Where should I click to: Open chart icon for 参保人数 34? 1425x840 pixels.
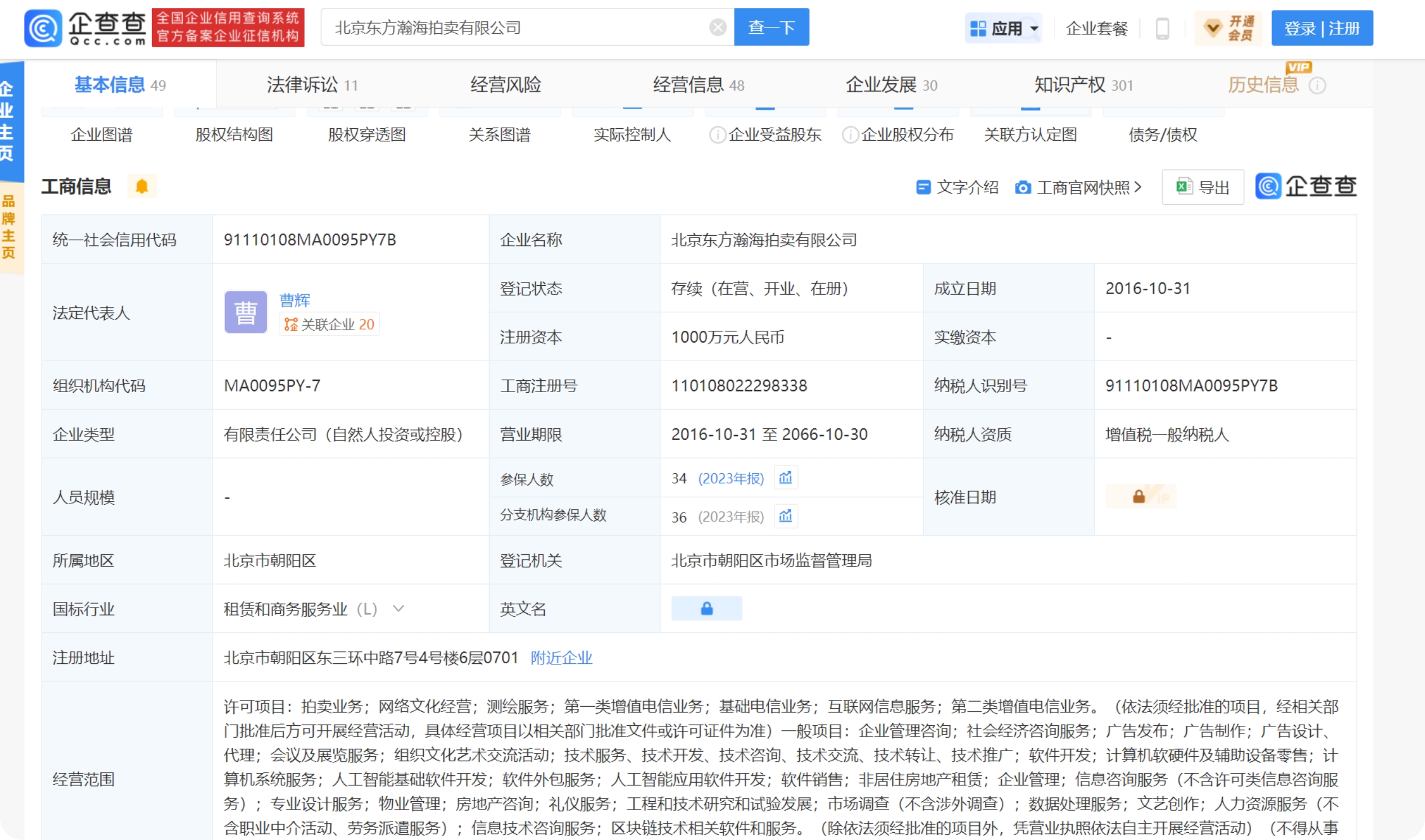pyautogui.click(x=785, y=478)
